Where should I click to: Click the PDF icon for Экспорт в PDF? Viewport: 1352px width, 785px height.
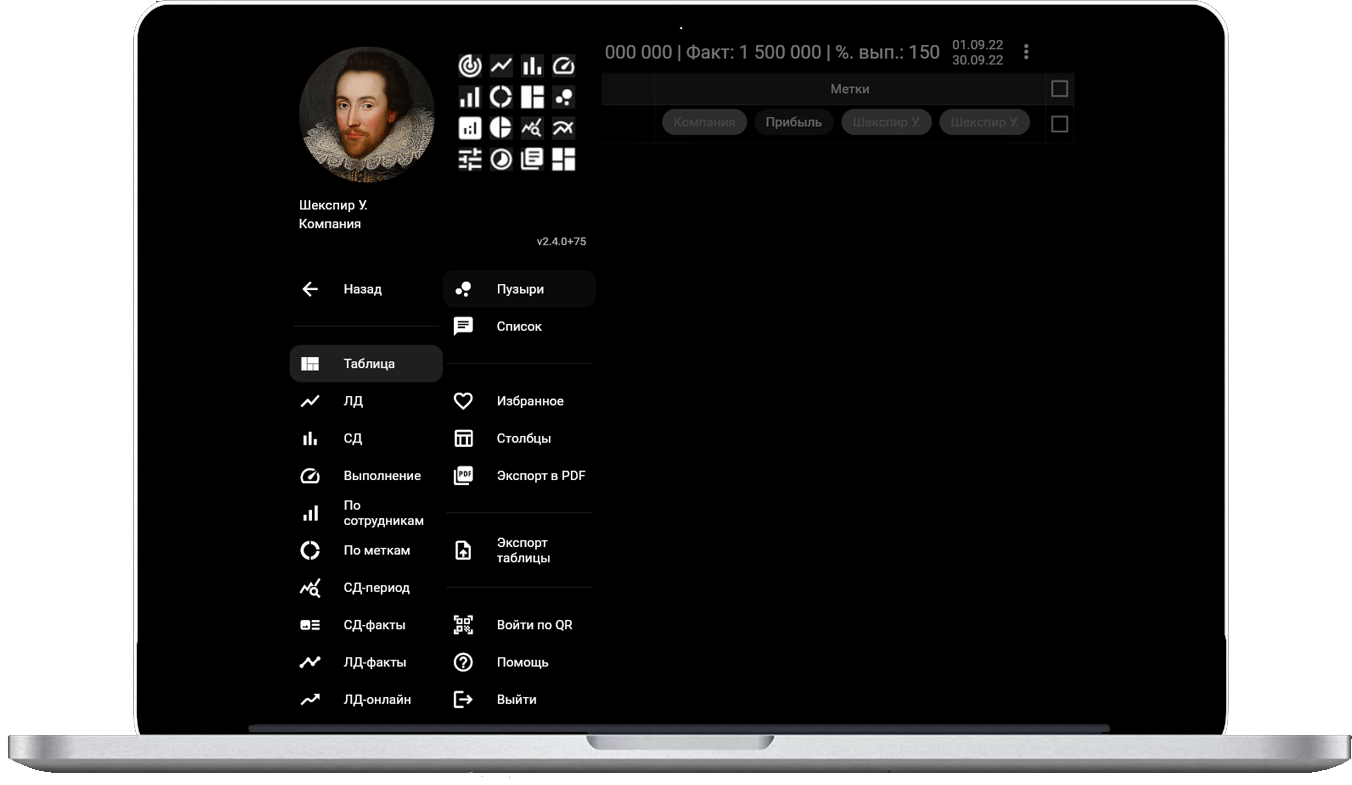pyautogui.click(x=463, y=476)
